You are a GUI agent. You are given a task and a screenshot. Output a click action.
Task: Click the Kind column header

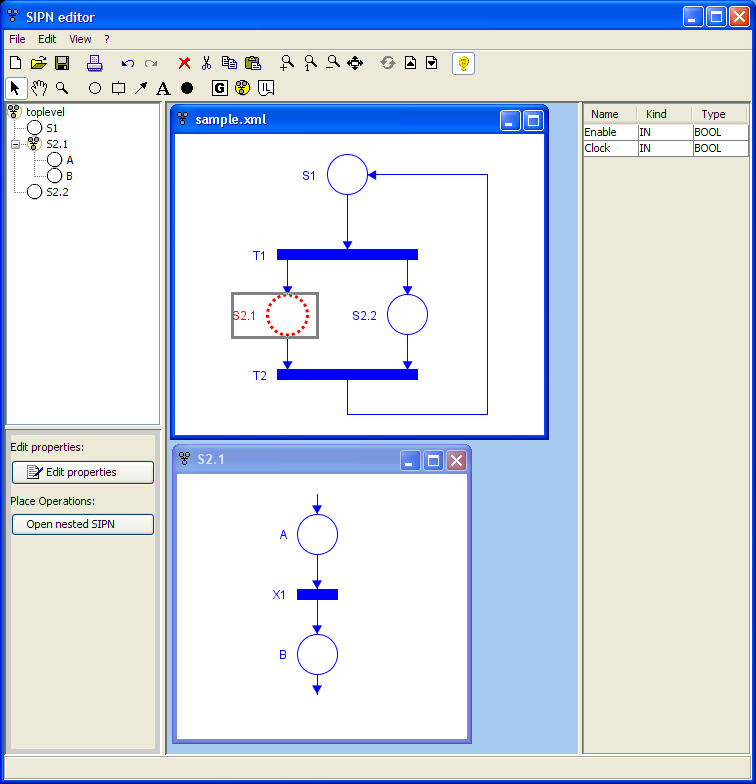coord(656,114)
